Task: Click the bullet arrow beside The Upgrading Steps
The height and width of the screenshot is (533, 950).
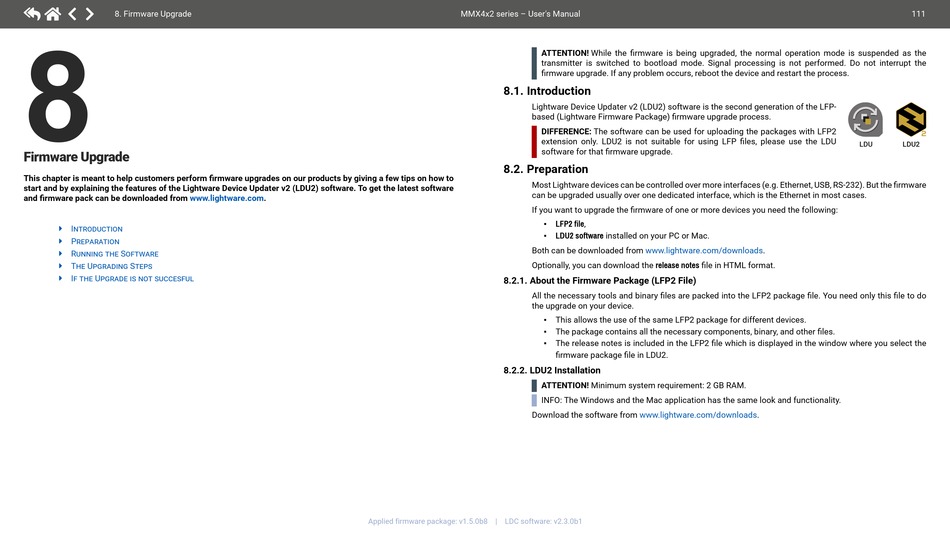Action: coord(60,266)
